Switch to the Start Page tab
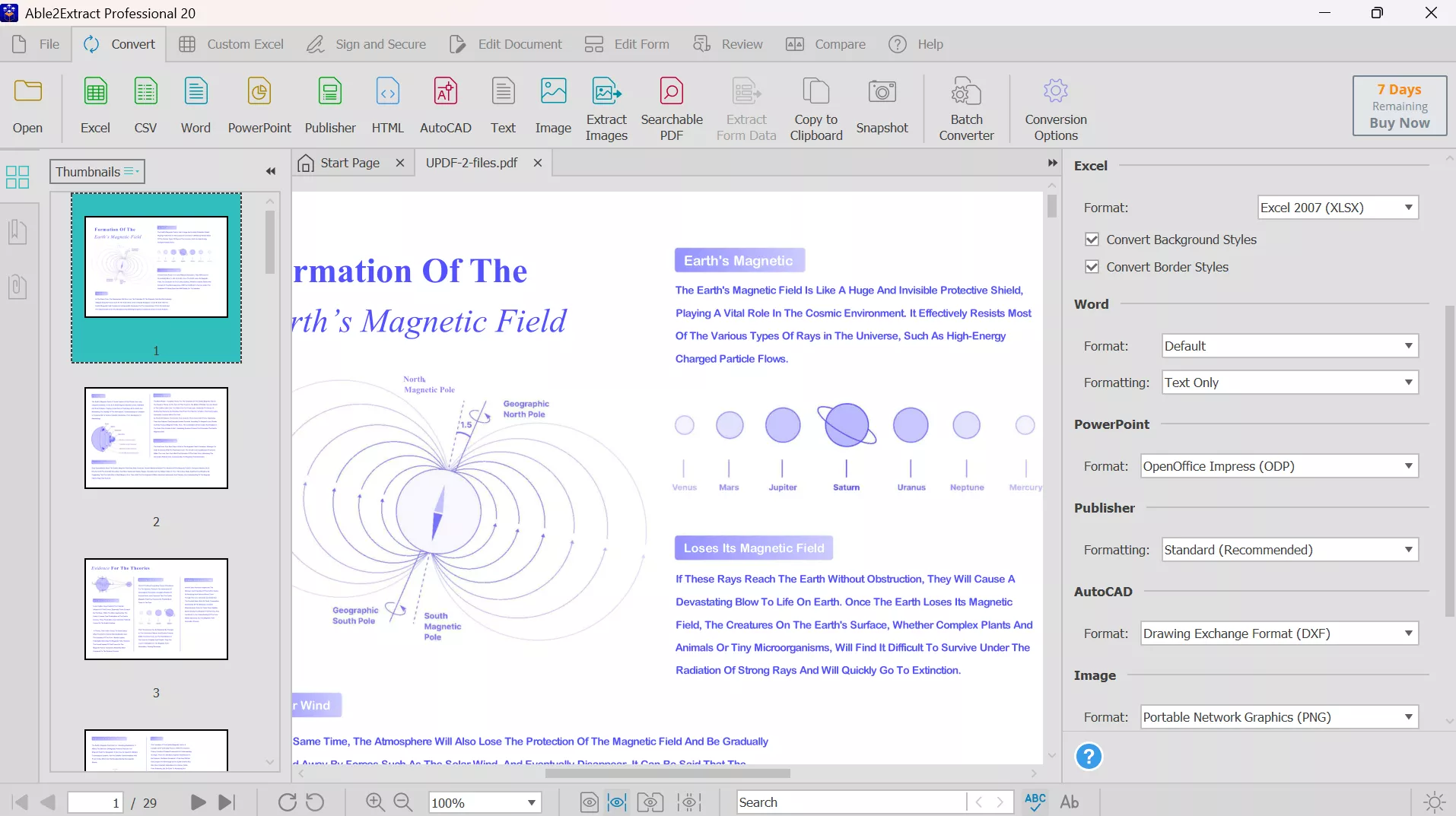 [x=349, y=162]
